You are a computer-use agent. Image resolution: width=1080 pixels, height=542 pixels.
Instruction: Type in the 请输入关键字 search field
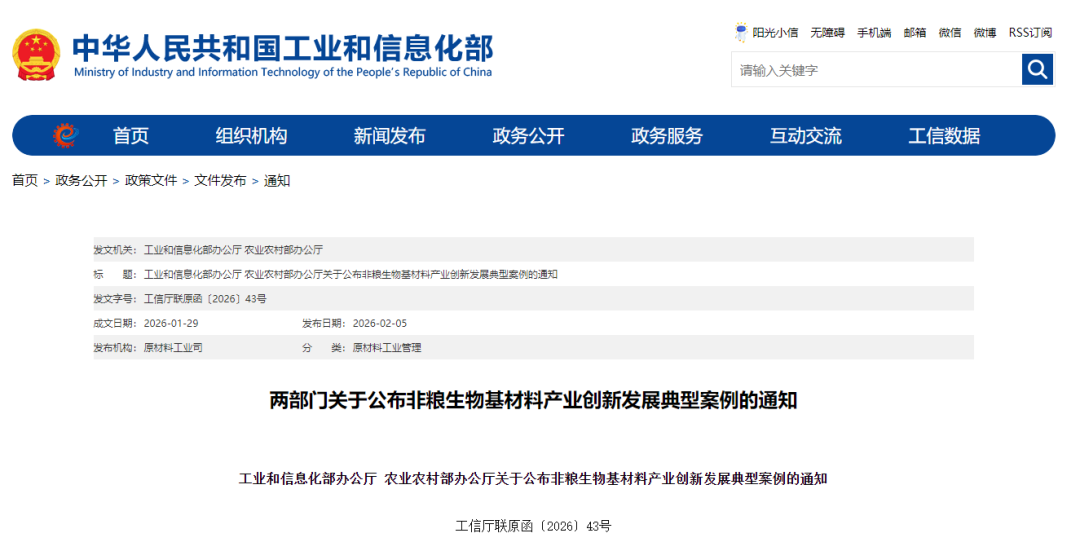[875, 70]
